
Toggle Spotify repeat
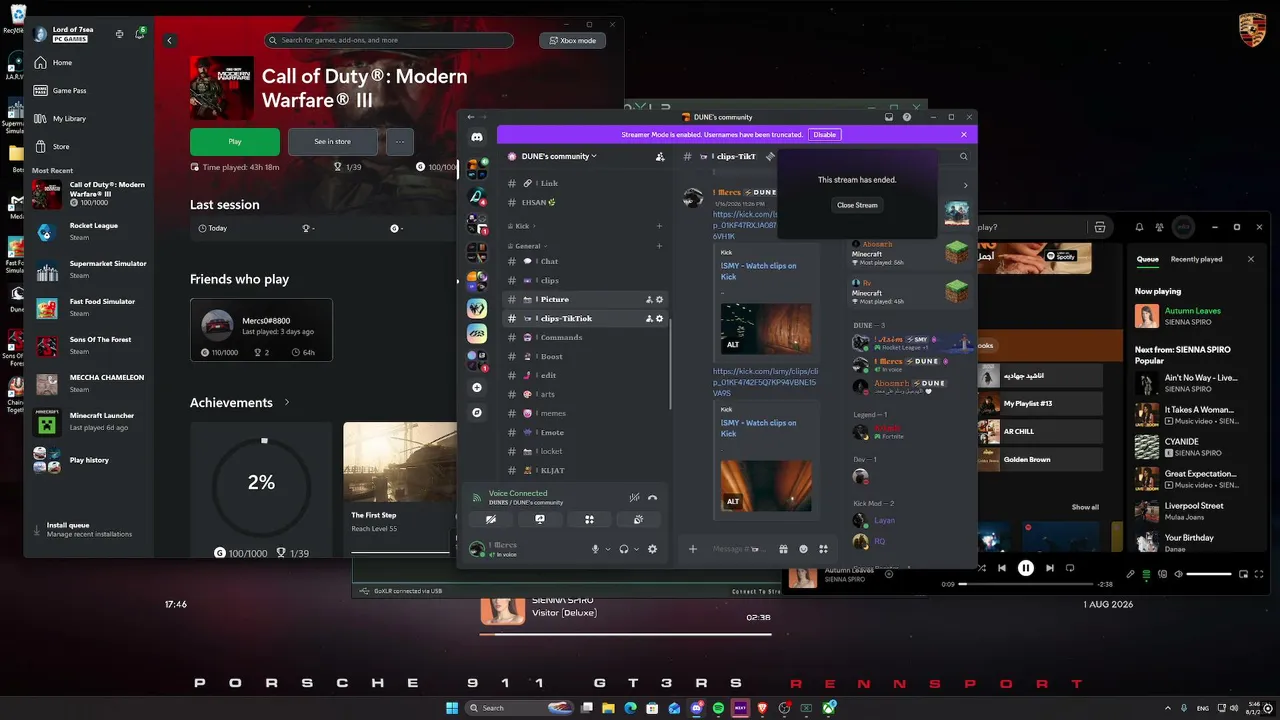click(1070, 568)
